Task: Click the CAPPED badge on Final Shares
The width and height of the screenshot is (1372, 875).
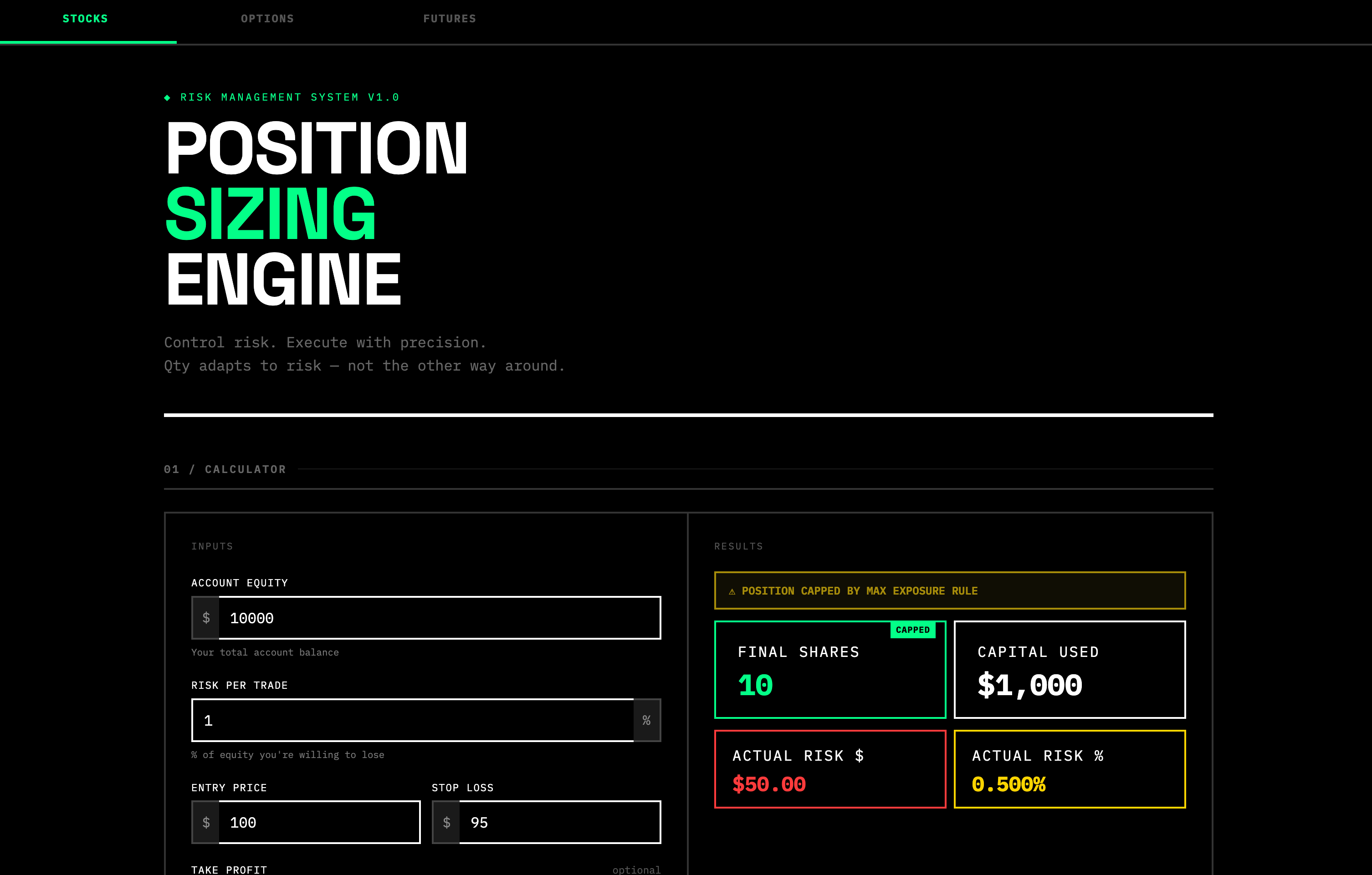Action: (913, 630)
